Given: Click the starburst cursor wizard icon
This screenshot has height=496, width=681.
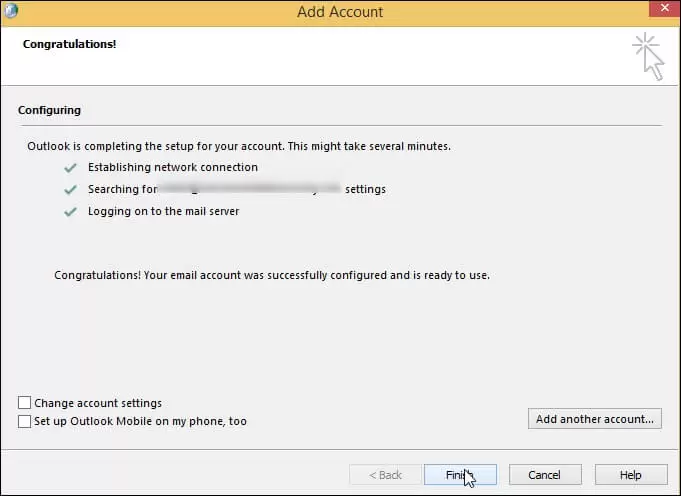Looking at the screenshot, I should click(648, 56).
